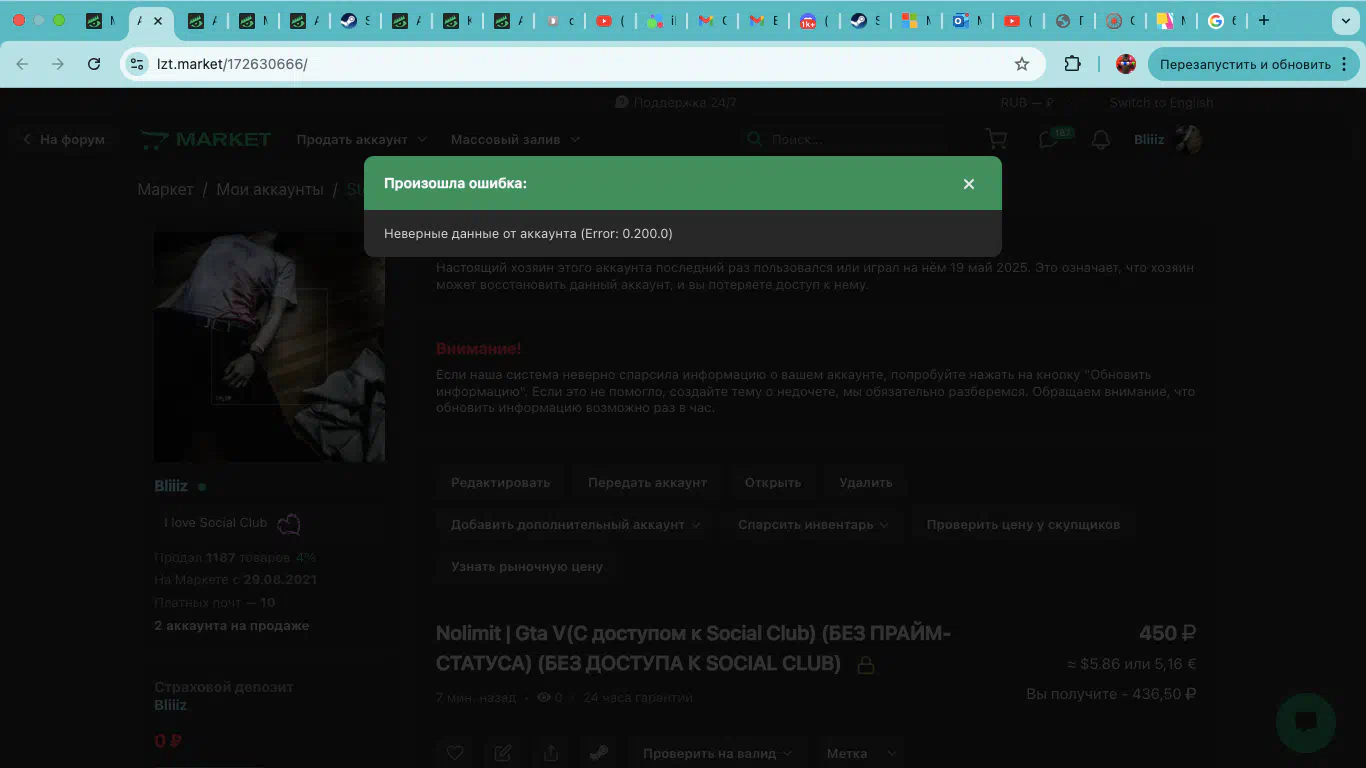The image size is (1366, 768).
Task: Click the Steam icon button below the listing
Action: coord(599,753)
